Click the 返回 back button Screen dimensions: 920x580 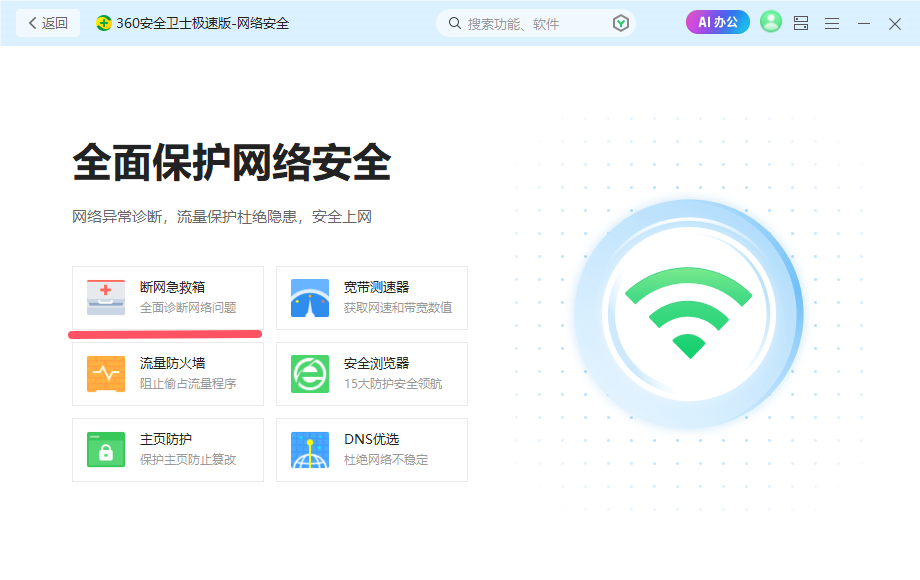point(47,21)
